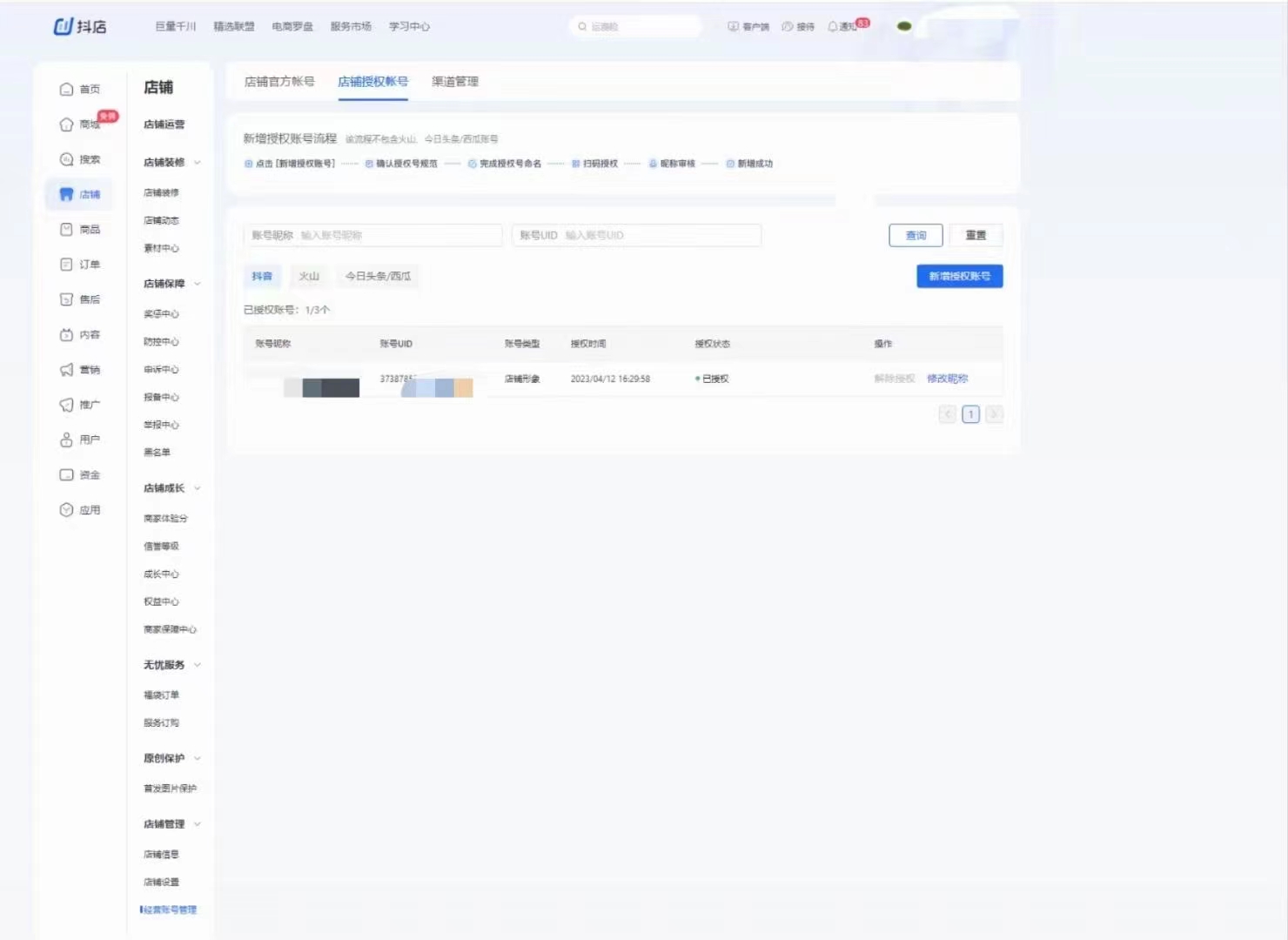
Task: Open the 内容 content icon in sidebar
Action: (x=66, y=335)
